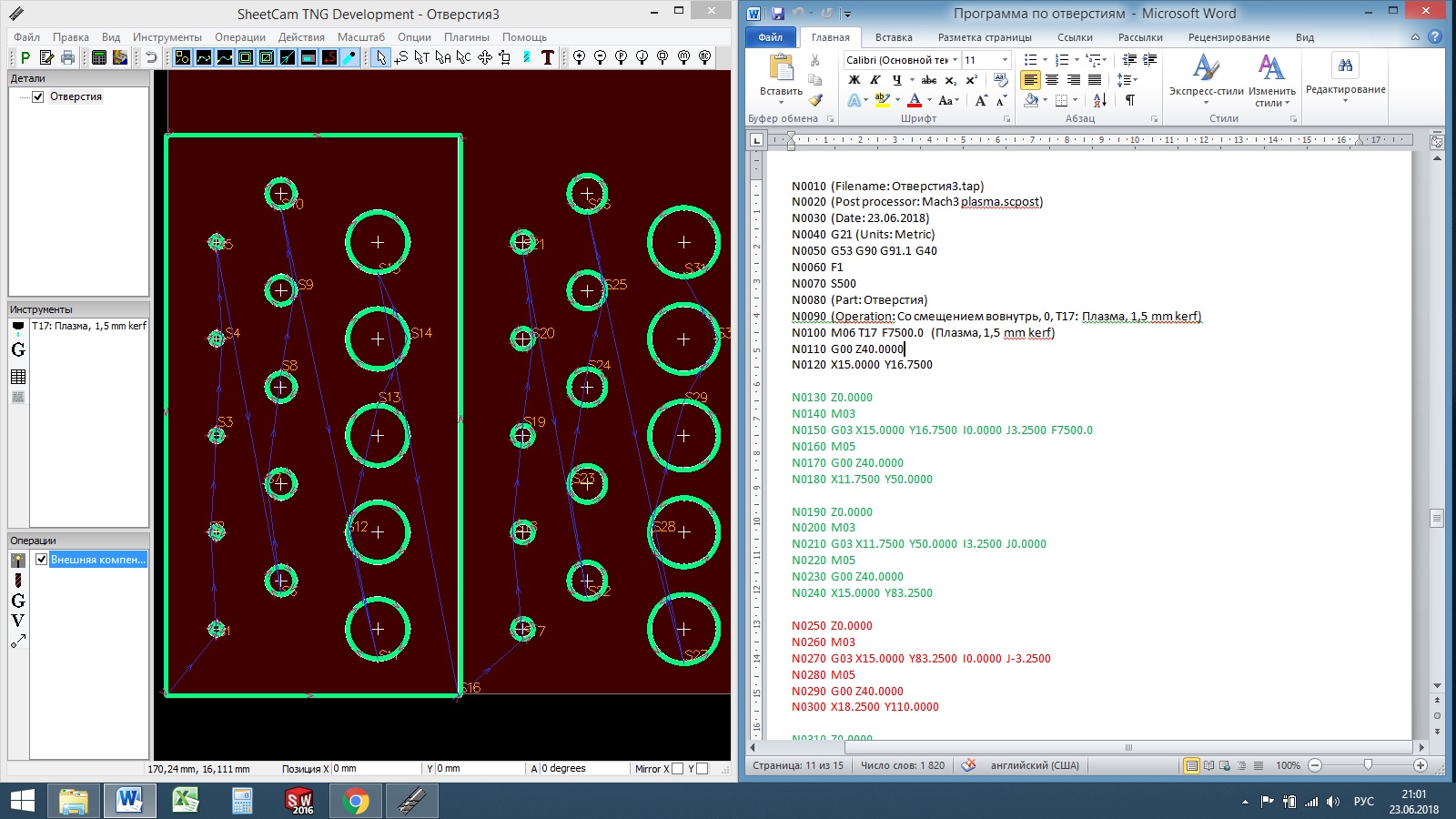Click the Word zoom slider handle

pos(1368,765)
